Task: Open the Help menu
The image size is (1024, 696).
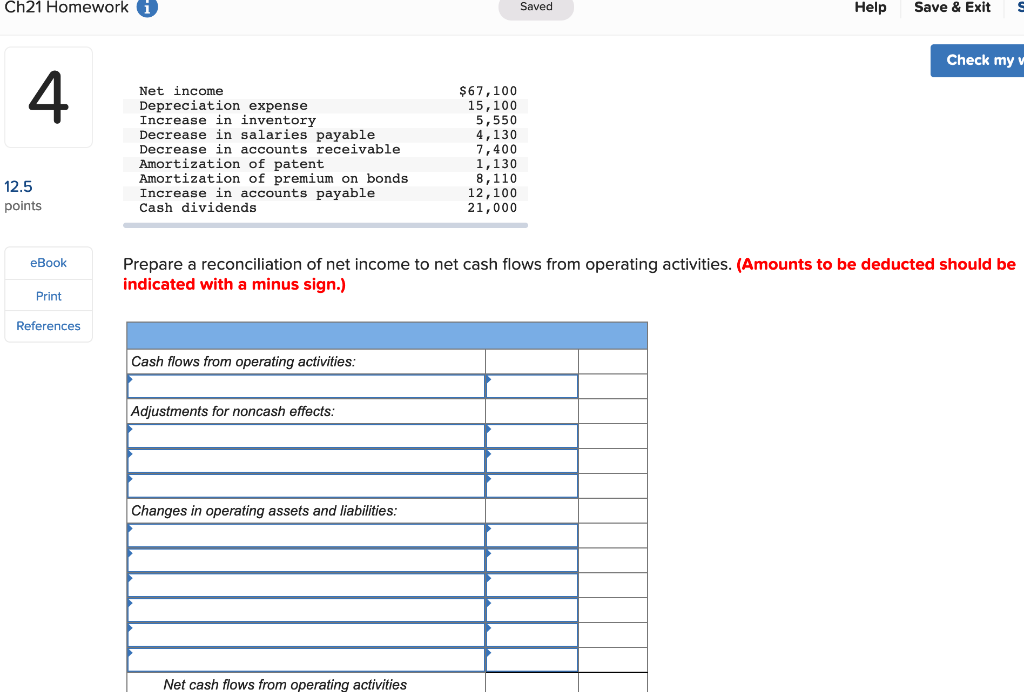Action: tap(870, 7)
